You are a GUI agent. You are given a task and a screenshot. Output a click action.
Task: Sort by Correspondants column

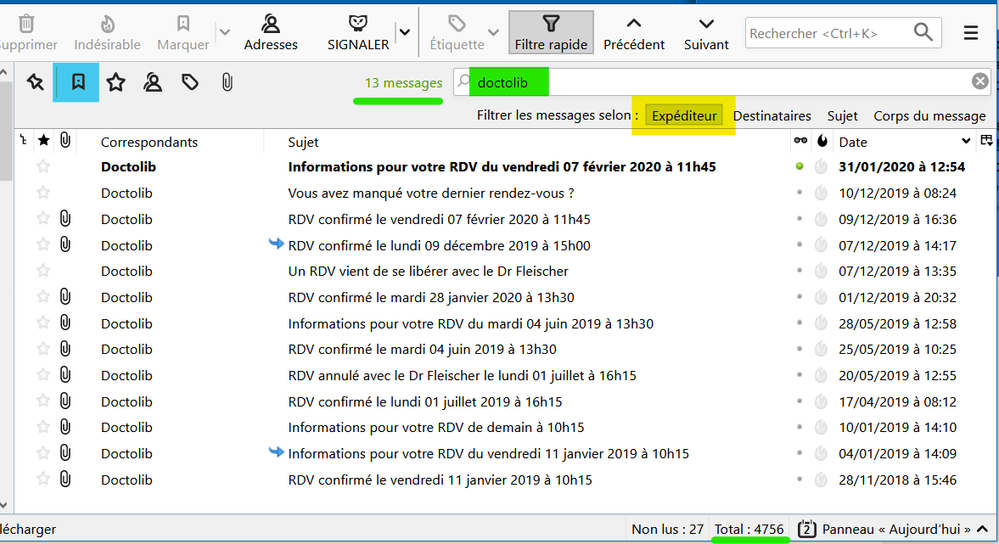click(149, 142)
